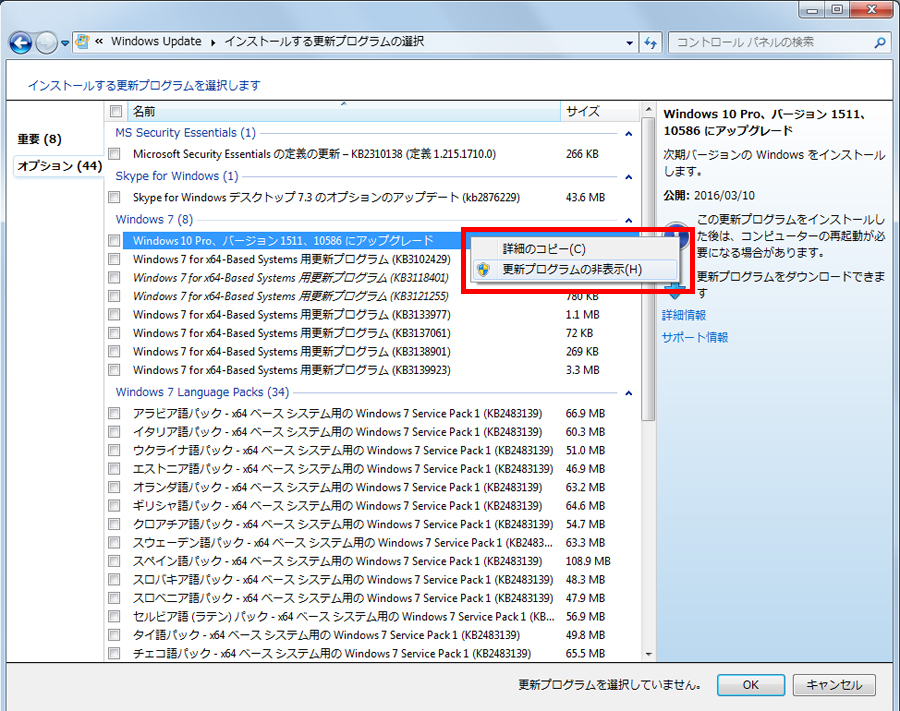Click the OK button
This screenshot has height=711, width=900.
pyautogui.click(x=751, y=685)
